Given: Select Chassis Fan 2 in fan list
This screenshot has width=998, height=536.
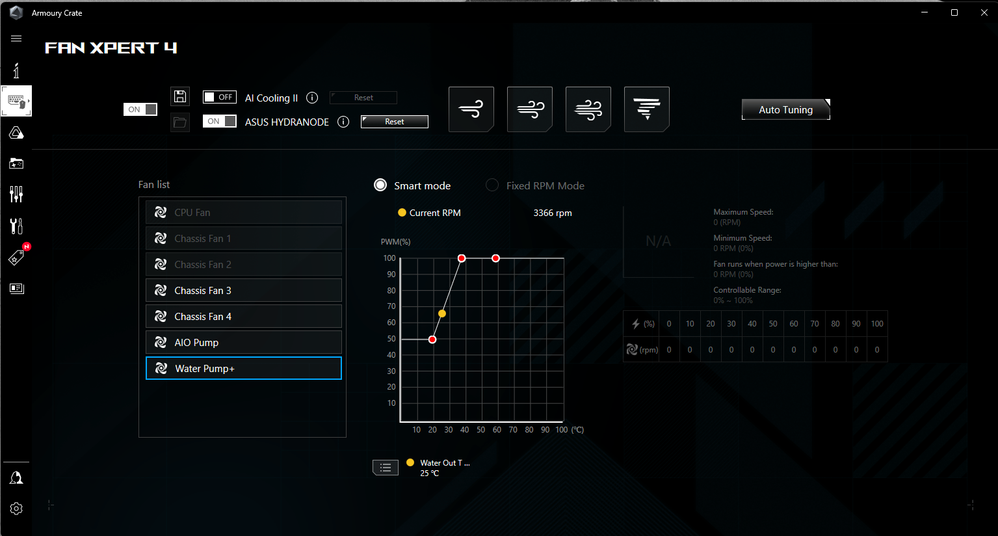Looking at the screenshot, I should (x=244, y=264).
